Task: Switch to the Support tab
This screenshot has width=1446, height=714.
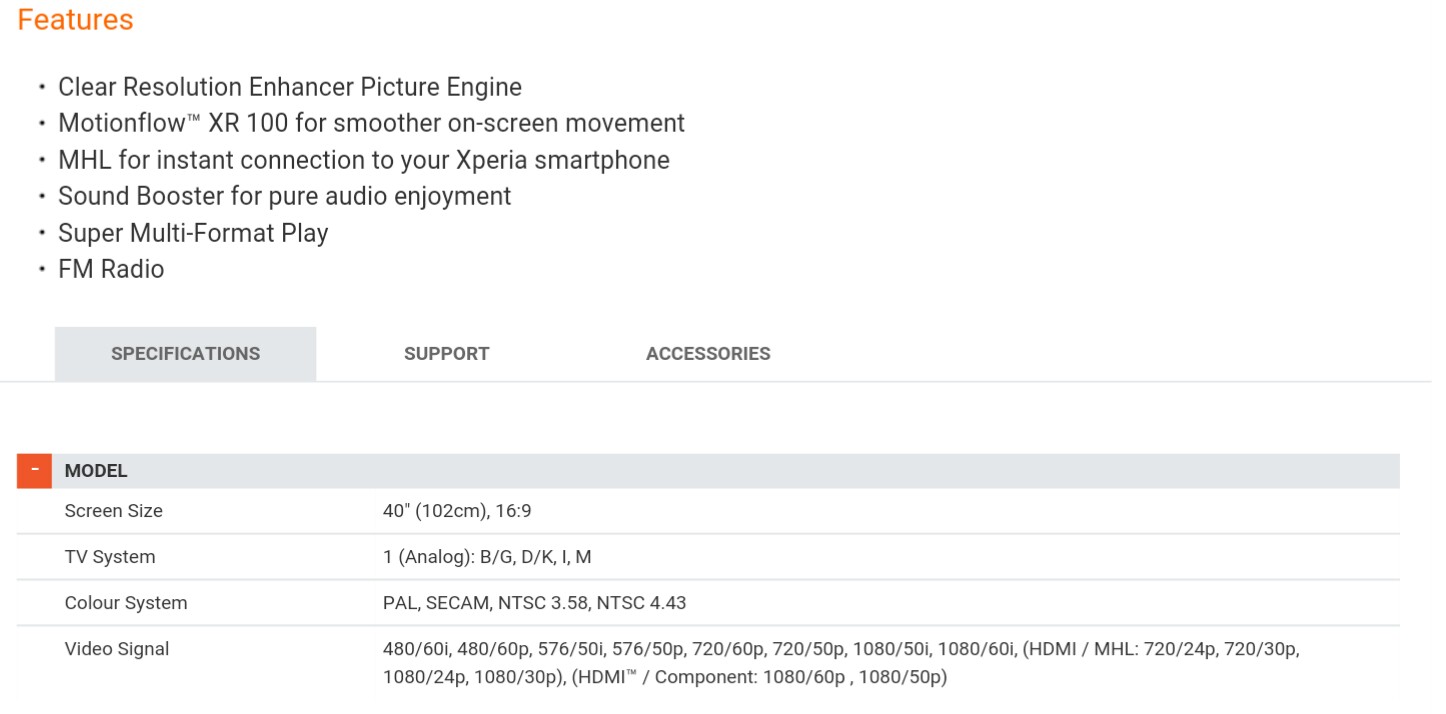Action: (x=446, y=354)
